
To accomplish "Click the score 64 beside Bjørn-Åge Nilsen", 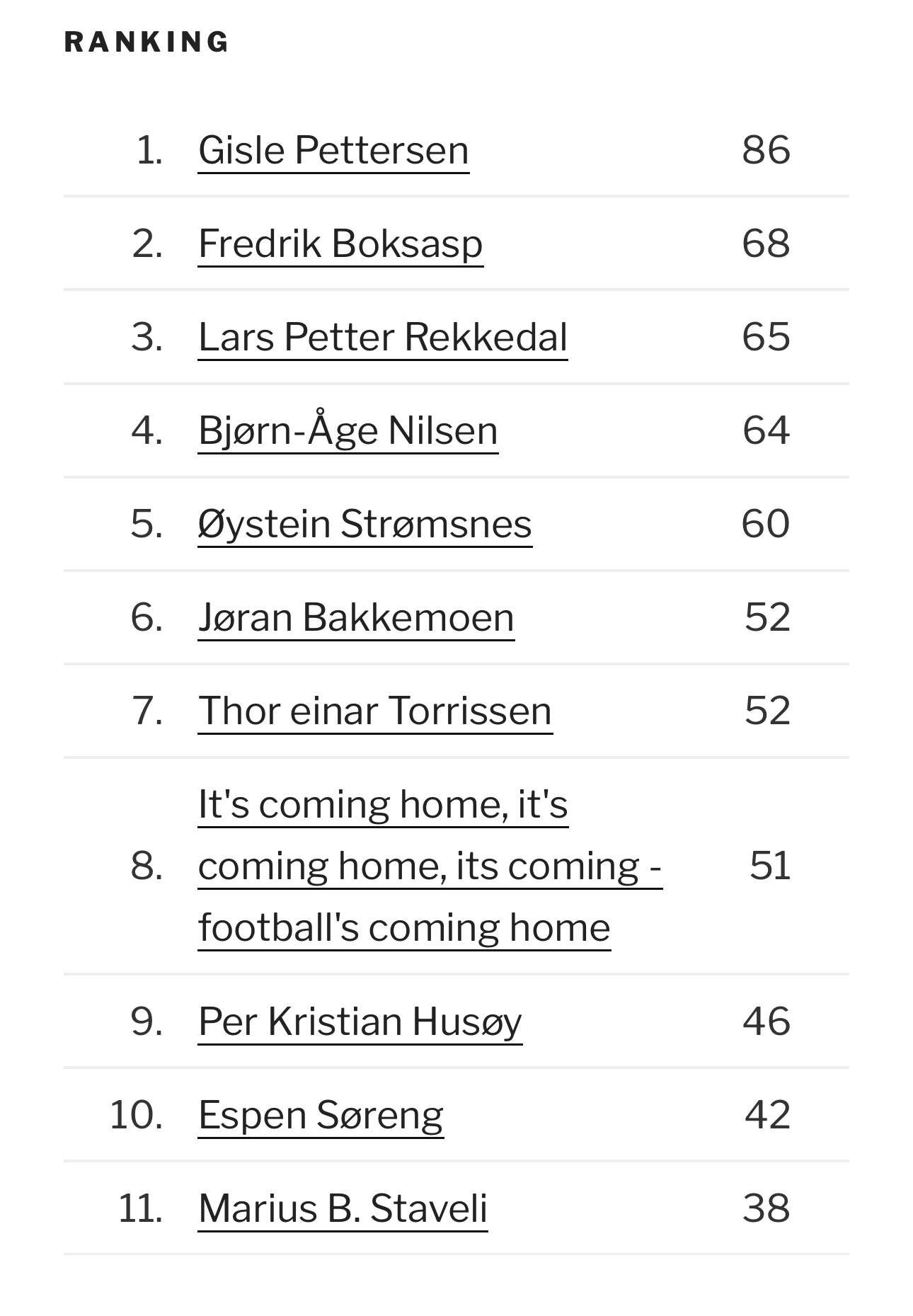I will pos(766,430).
